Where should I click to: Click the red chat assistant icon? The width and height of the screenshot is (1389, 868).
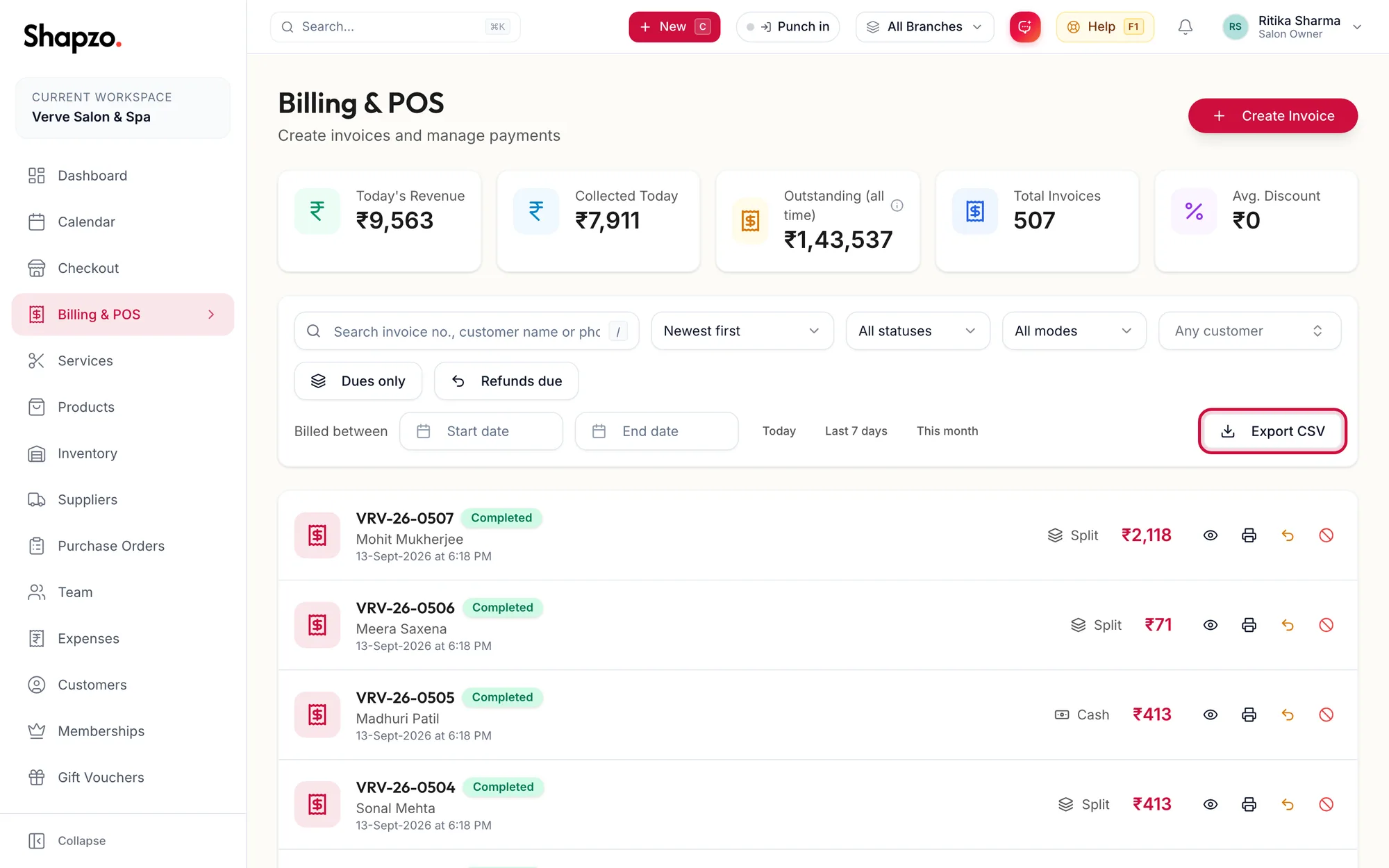point(1025,27)
